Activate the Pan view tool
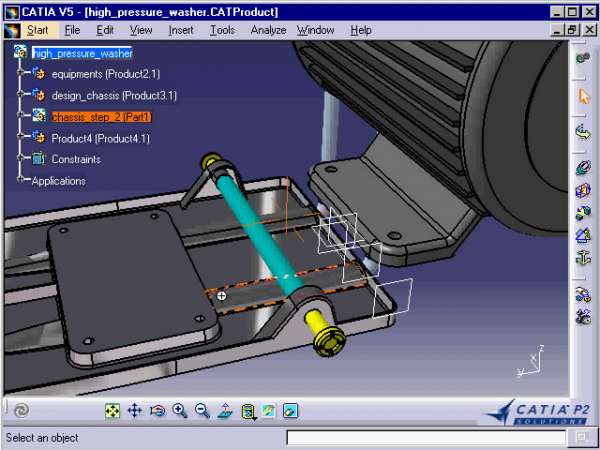 [135, 411]
